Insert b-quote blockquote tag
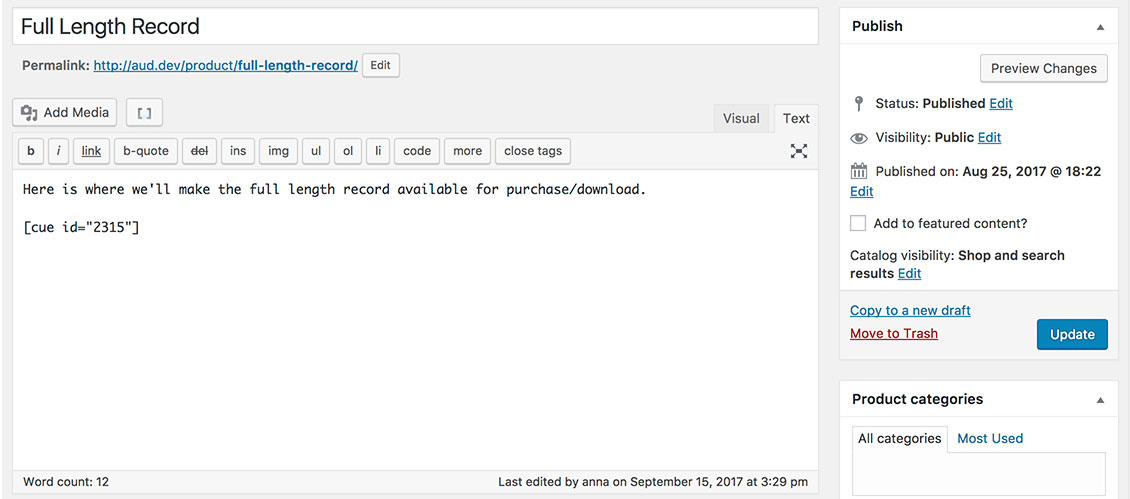Screen dimensions: 1130x499 tap(146, 151)
